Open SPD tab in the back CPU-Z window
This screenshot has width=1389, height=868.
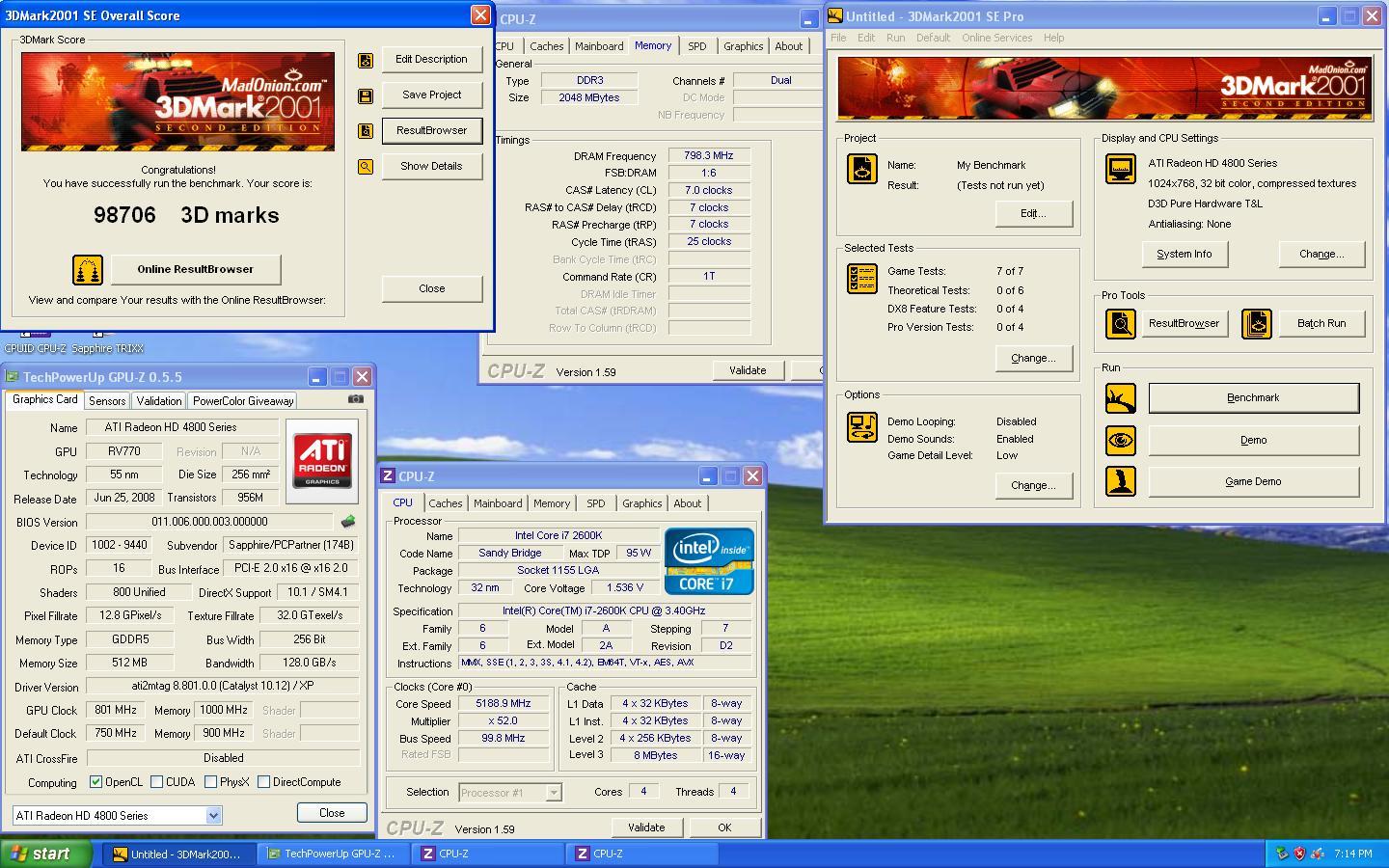click(697, 46)
